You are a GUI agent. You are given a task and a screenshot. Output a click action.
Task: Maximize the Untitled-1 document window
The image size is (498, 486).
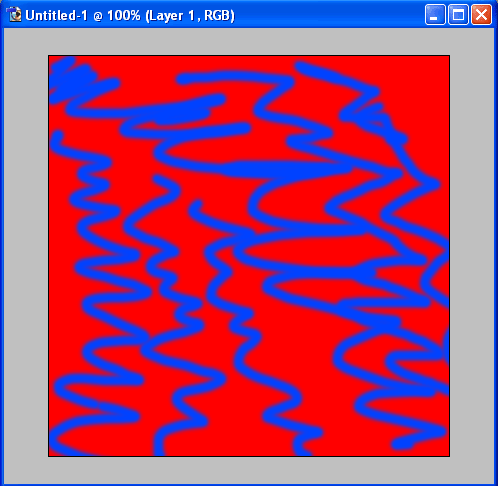458,15
